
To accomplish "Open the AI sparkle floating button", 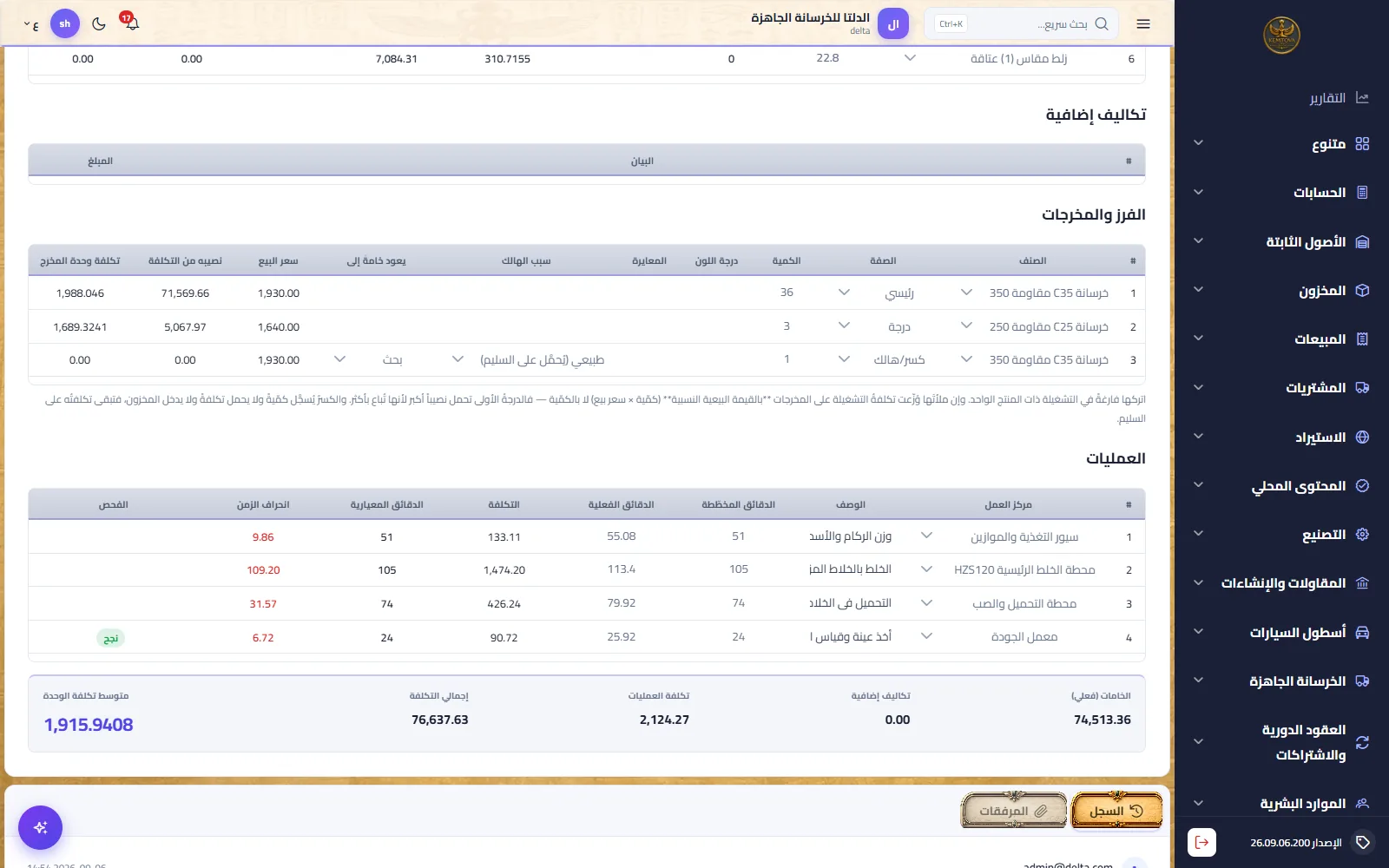I will tap(40, 827).
